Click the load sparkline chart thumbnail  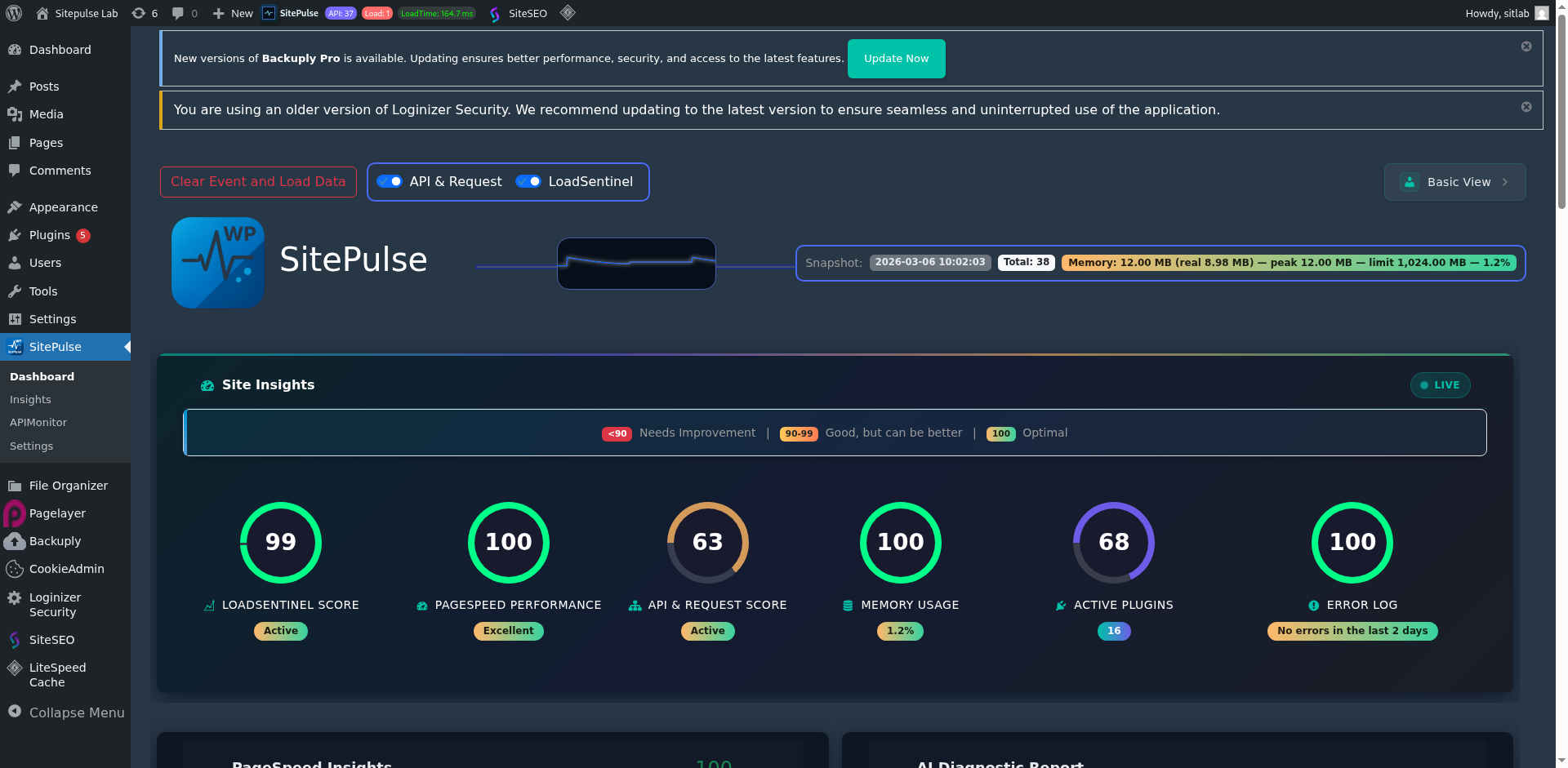636,264
